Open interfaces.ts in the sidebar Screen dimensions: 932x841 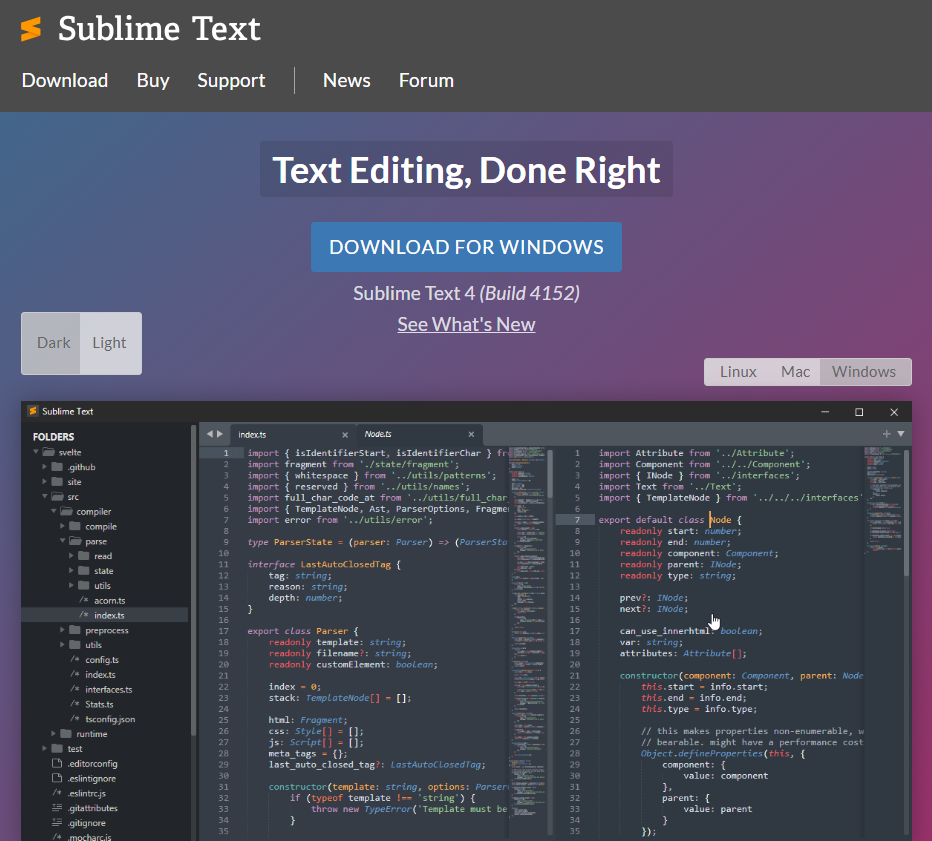coord(109,689)
